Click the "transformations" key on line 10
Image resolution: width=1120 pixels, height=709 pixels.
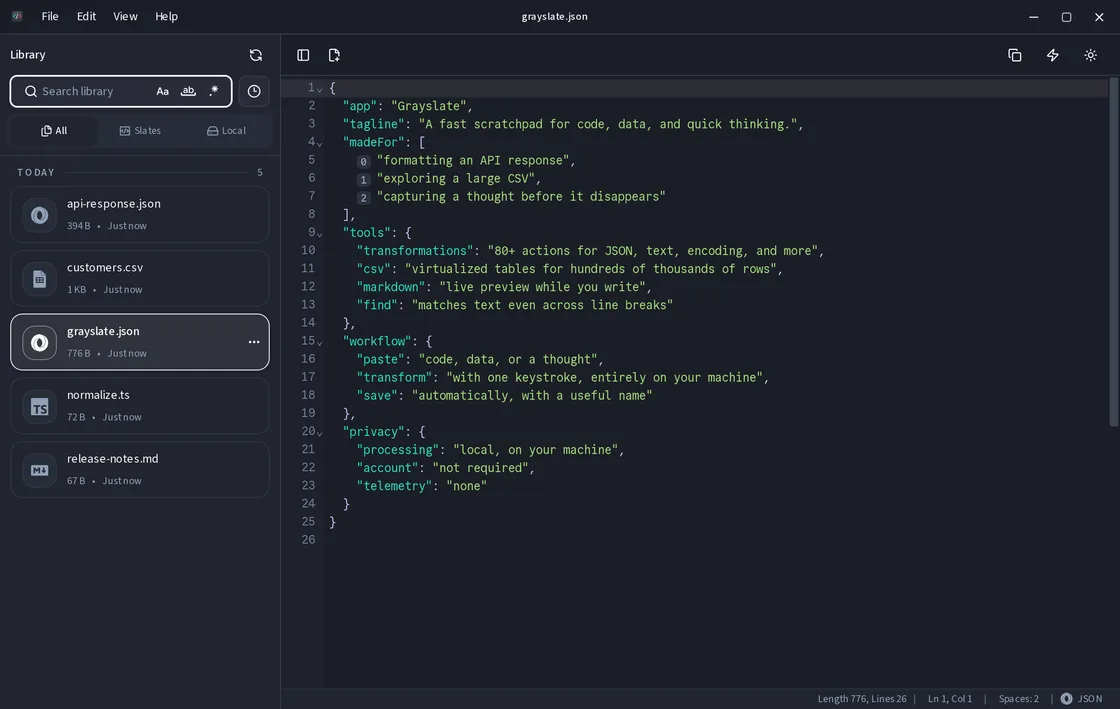[x=415, y=251]
